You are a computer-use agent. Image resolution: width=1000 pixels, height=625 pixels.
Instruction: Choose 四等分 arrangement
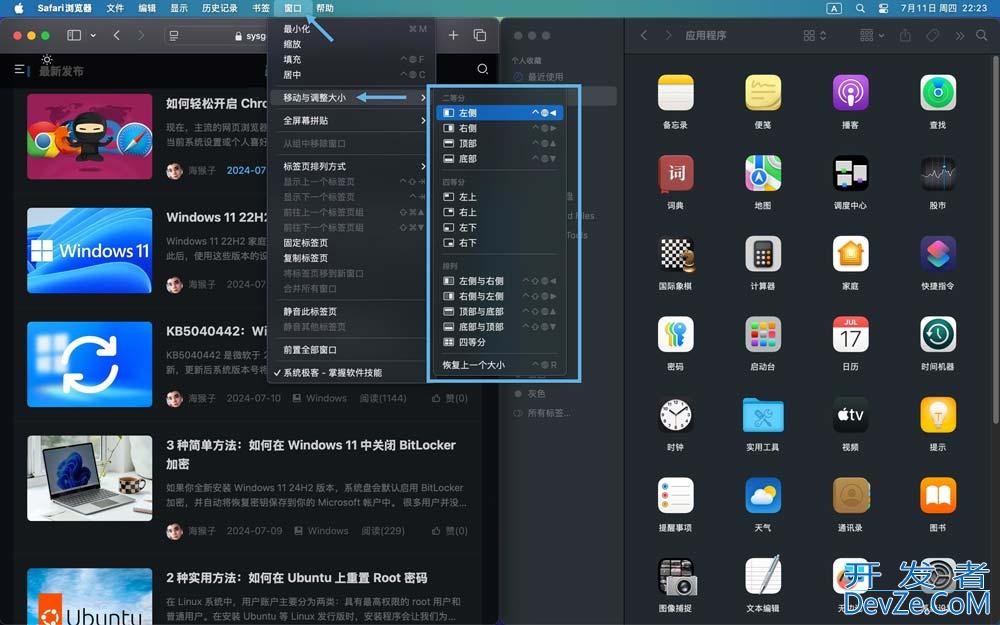[x=499, y=342]
